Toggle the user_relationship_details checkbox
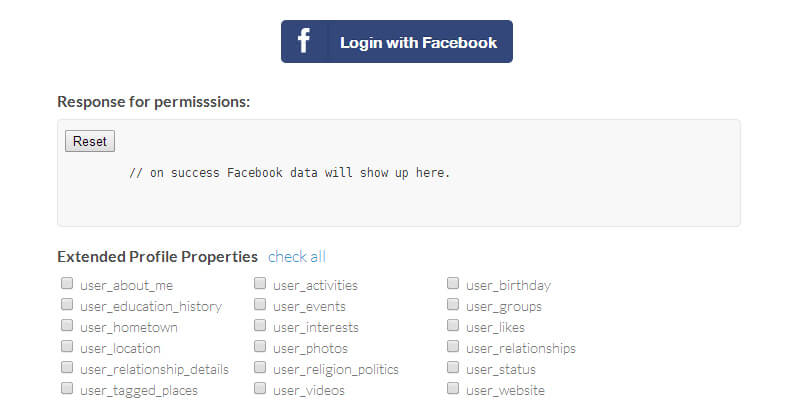800x400 pixels. pos(67,368)
